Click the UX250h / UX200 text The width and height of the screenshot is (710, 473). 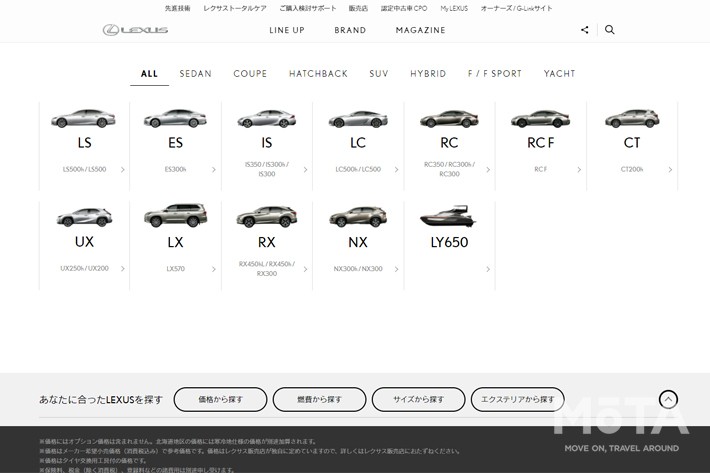tap(84, 268)
